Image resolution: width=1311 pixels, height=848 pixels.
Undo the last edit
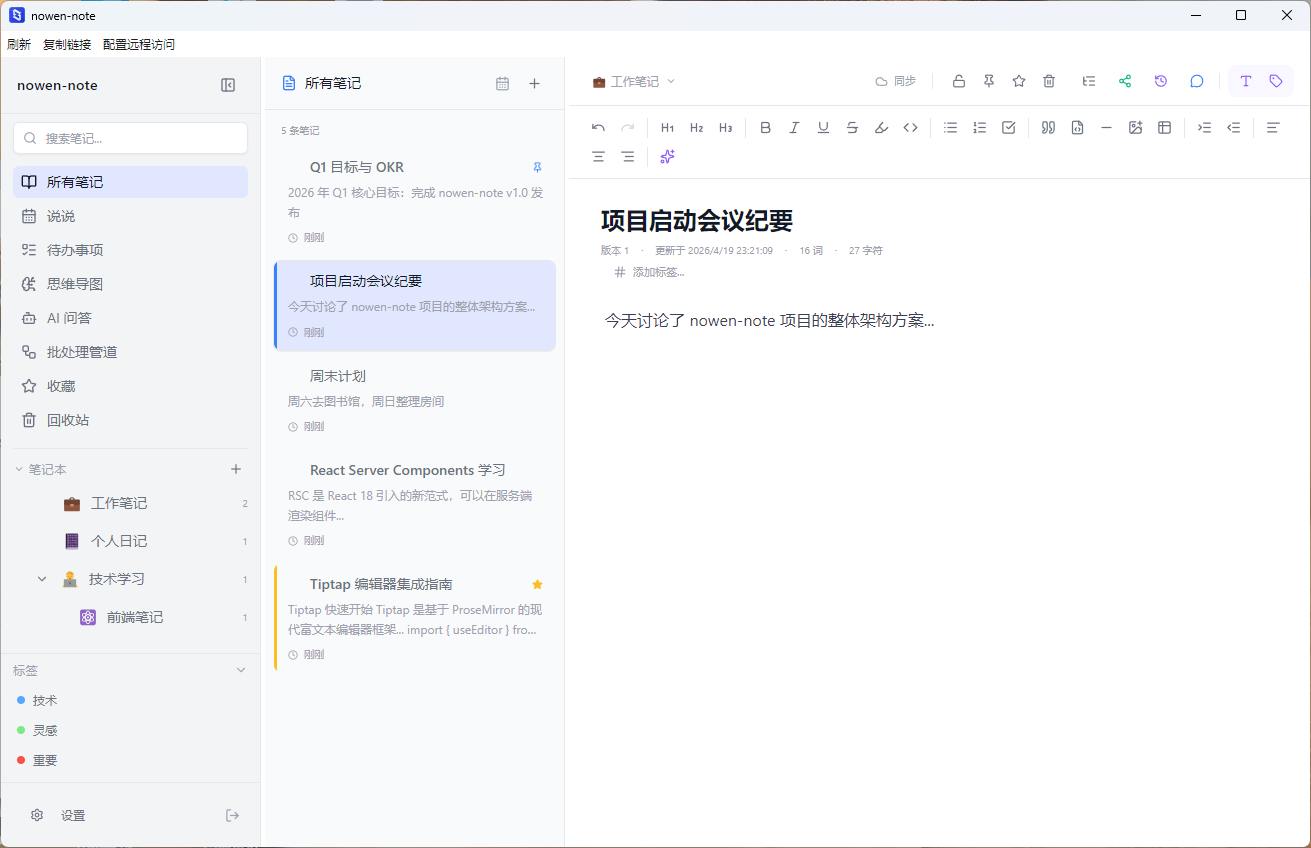point(598,128)
